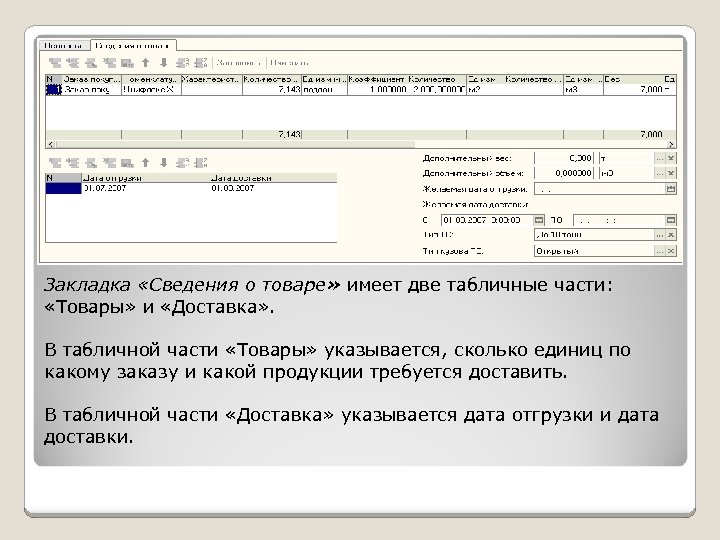Viewport: 720px width, 540px height.
Task: Click the 'Заполнить' toolbar button
Action: (x=238, y=62)
